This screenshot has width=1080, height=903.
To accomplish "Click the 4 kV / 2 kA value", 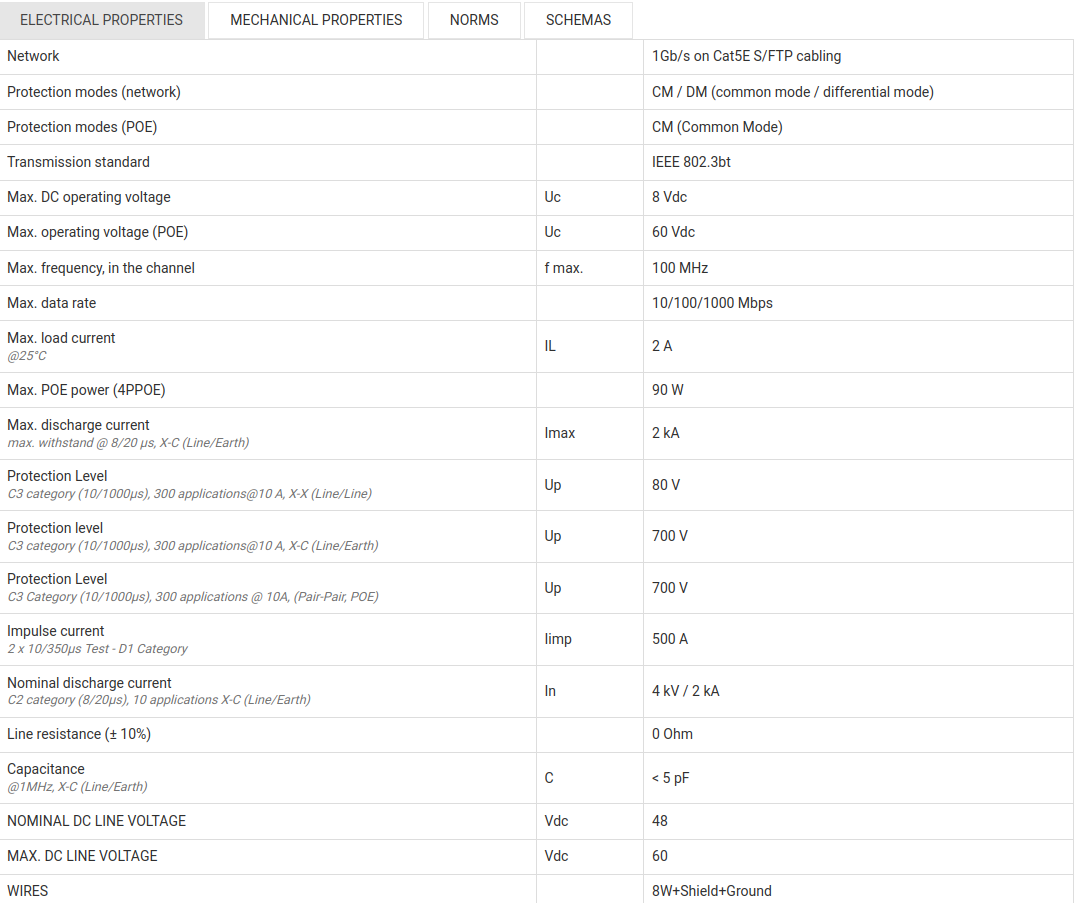I will point(686,691).
